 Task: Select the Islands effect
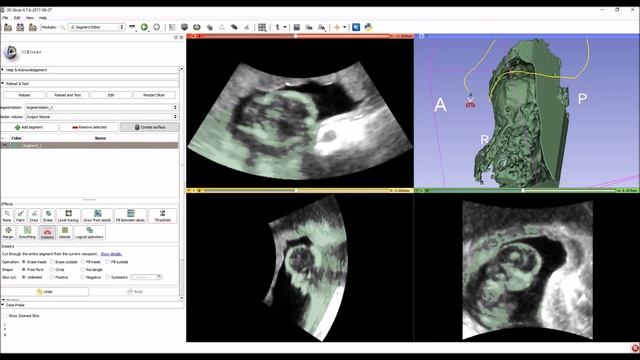pyautogui.click(x=64, y=233)
